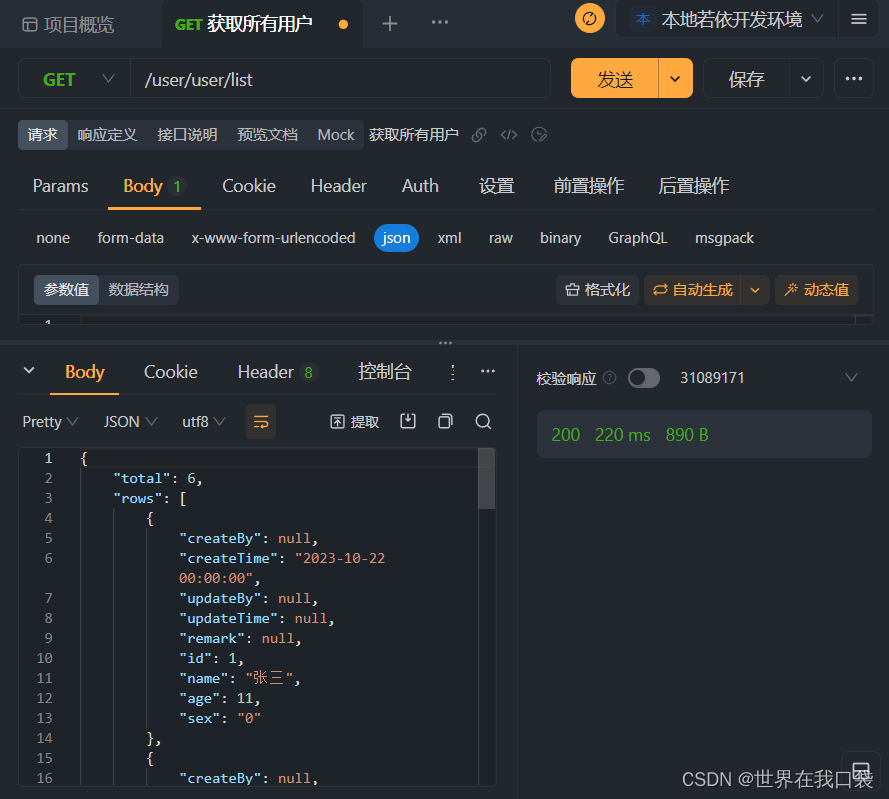
Task: Click the 保存 save button
Action: (746, 79)
